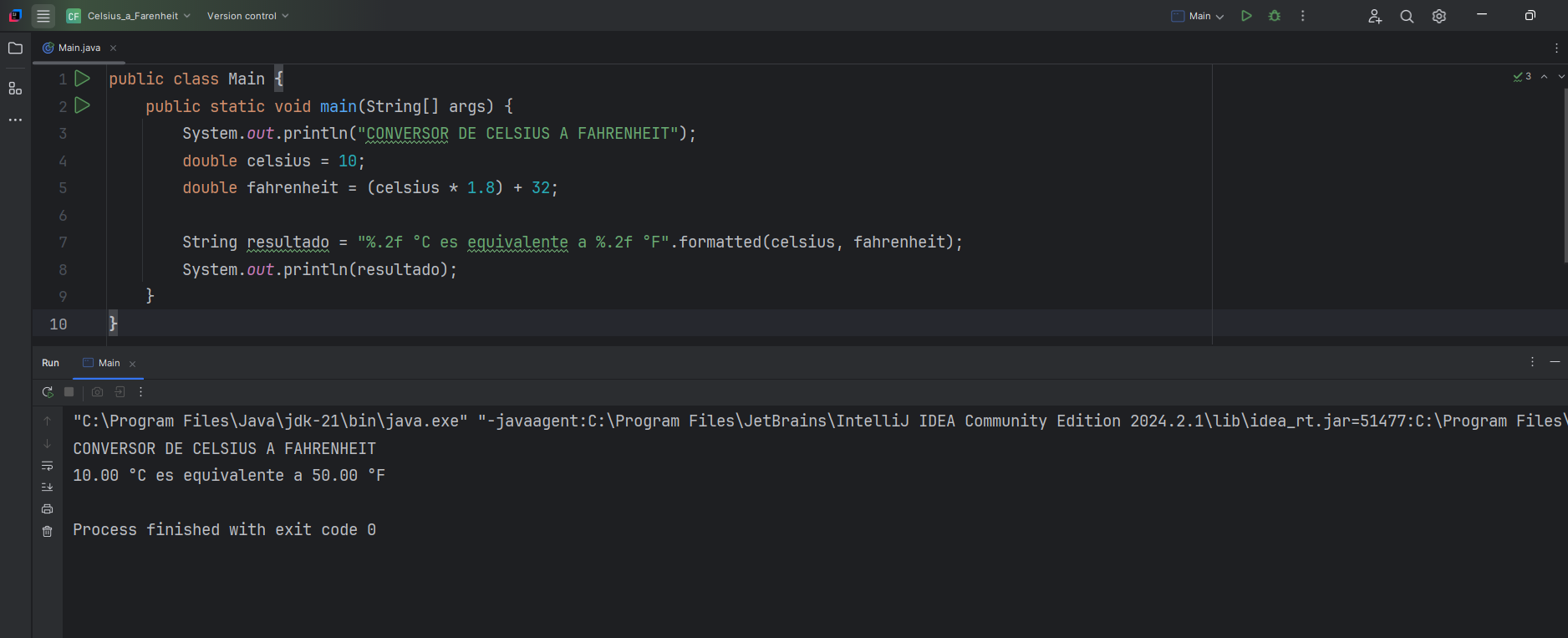Open the inspections widget showing 3 typos
Viewport: 1568px width, 638px height.
point(1522,76)
